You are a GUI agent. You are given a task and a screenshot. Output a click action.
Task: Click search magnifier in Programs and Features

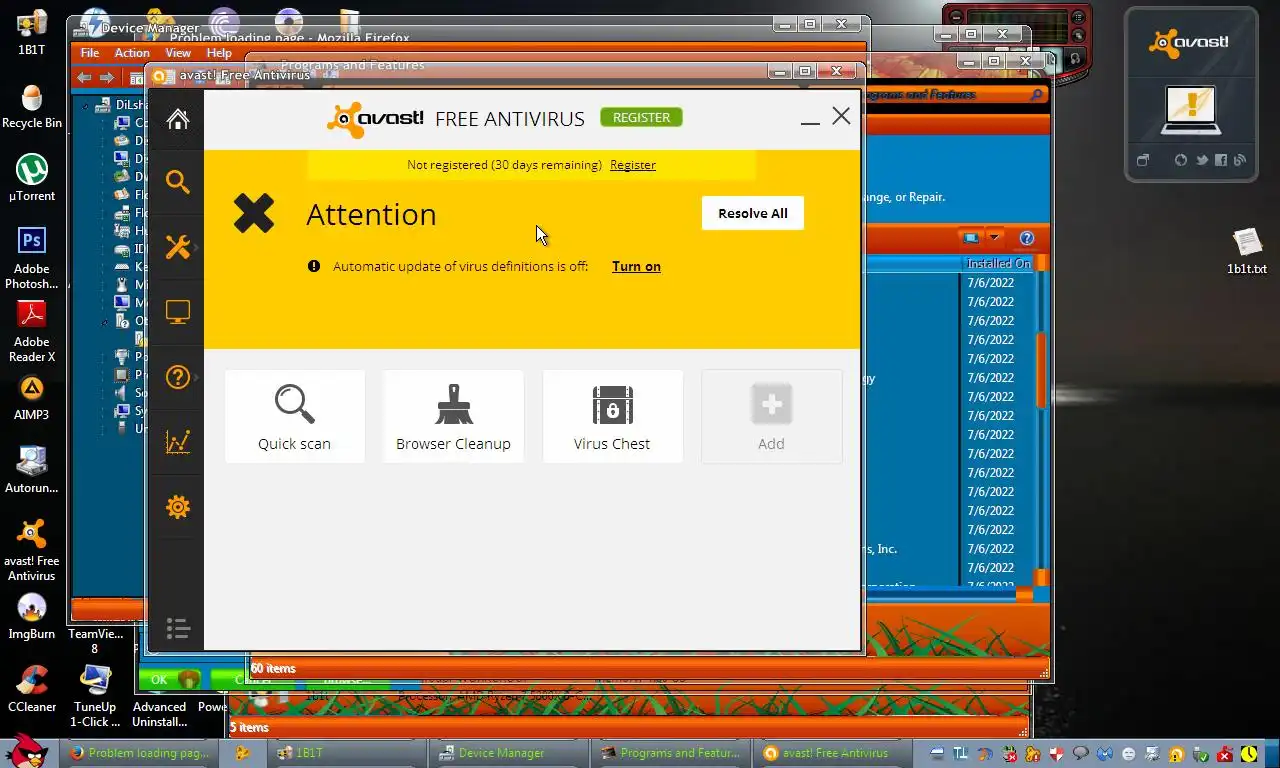coord(1037,95)
